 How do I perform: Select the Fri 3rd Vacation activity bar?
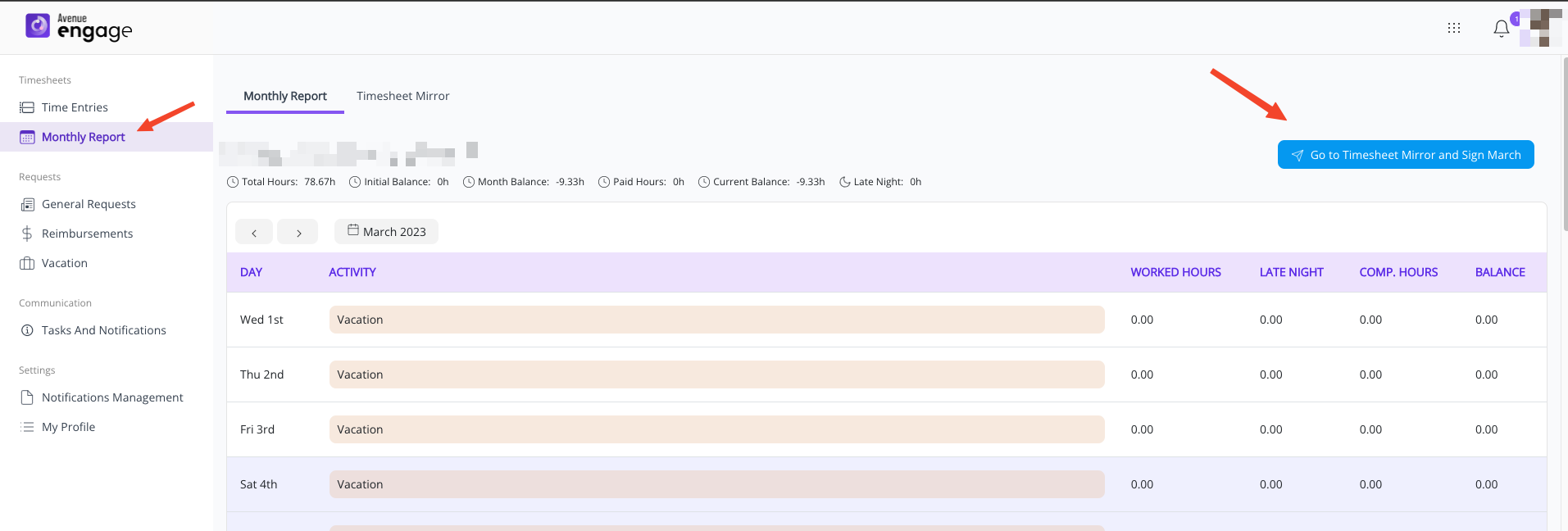717,429
